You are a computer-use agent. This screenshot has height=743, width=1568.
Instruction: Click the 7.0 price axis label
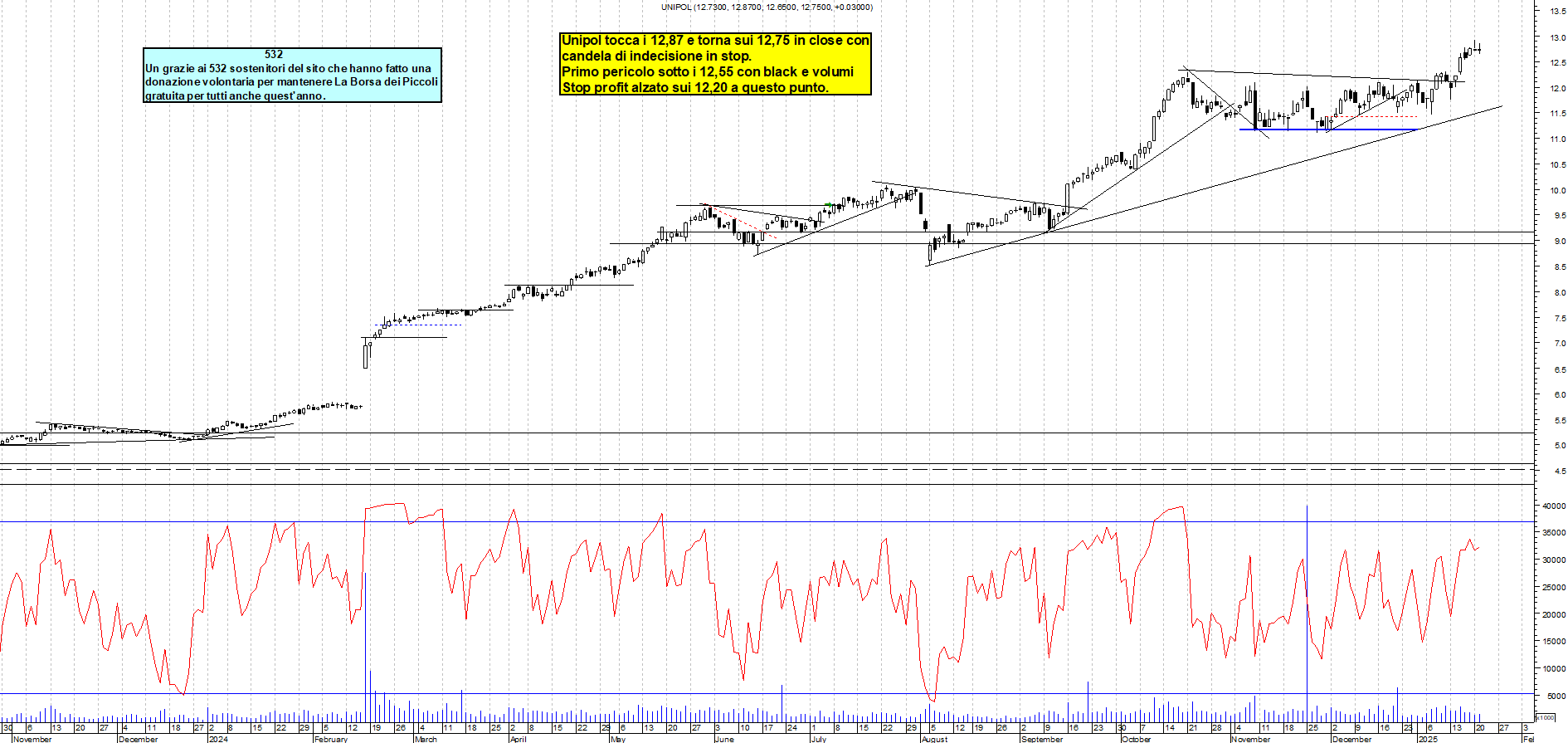tap(1560, 344)
